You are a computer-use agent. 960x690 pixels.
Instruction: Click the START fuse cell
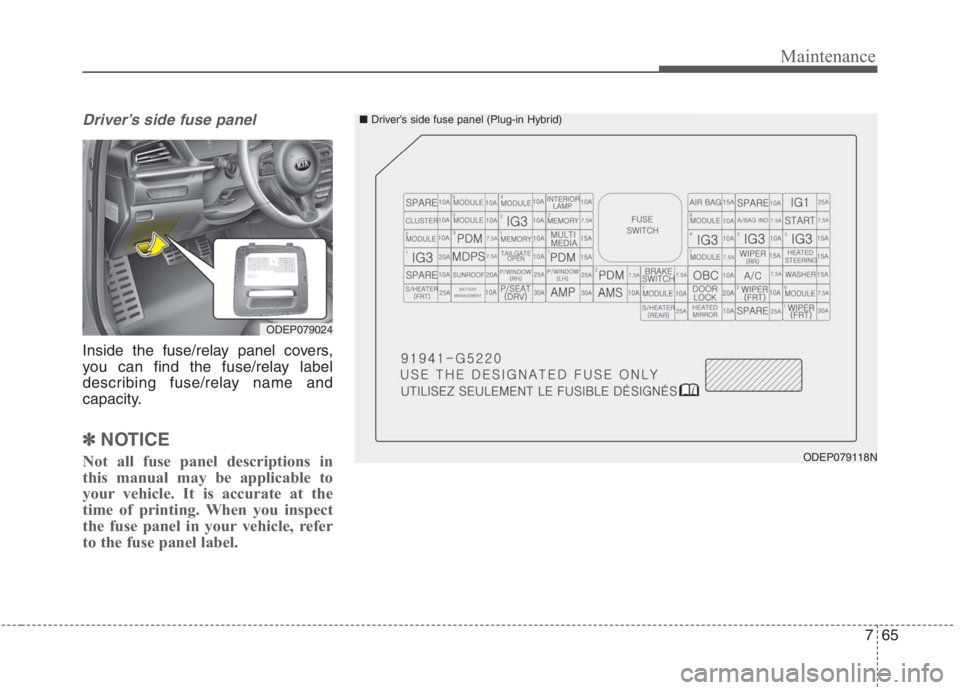pos(800,220)
